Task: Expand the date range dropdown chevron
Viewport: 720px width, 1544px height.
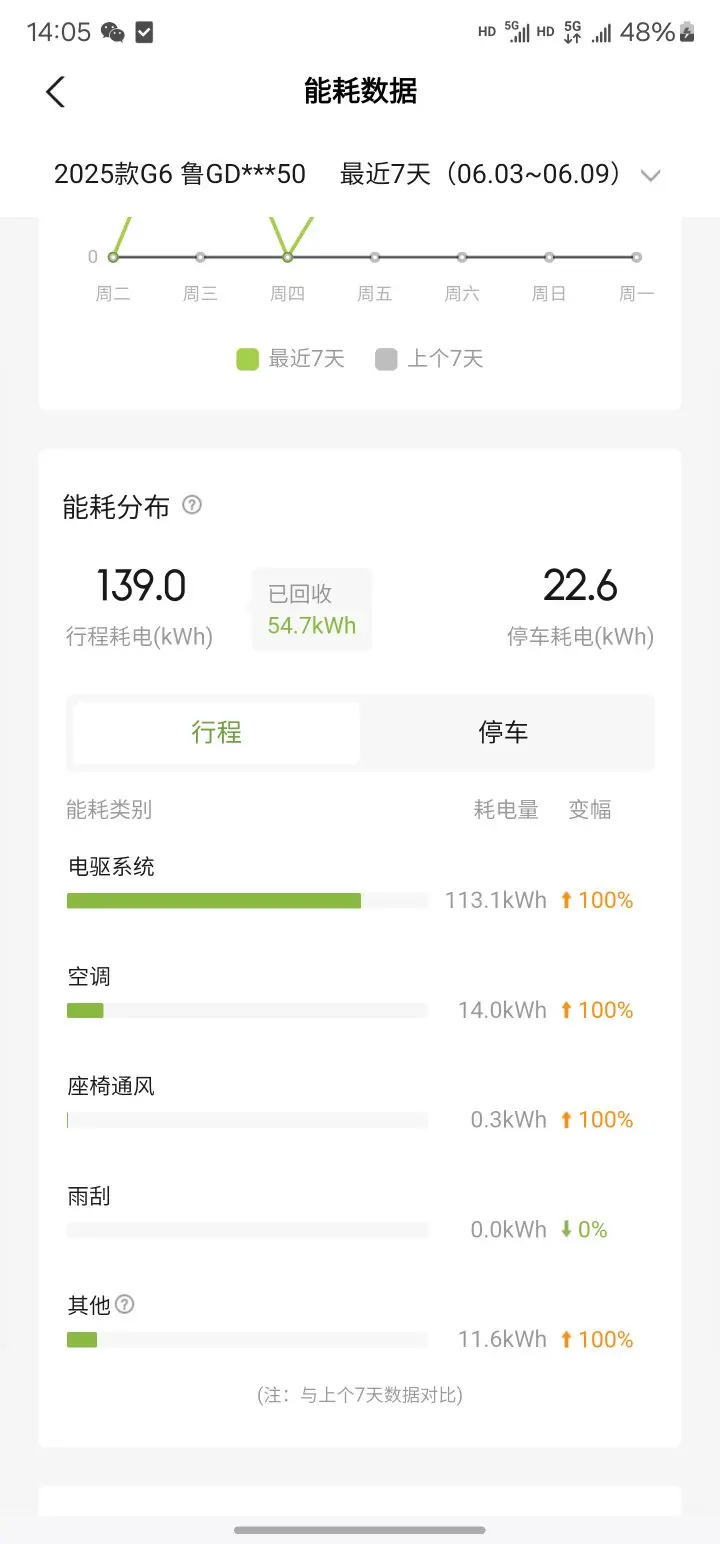Action: click(651, 176)
